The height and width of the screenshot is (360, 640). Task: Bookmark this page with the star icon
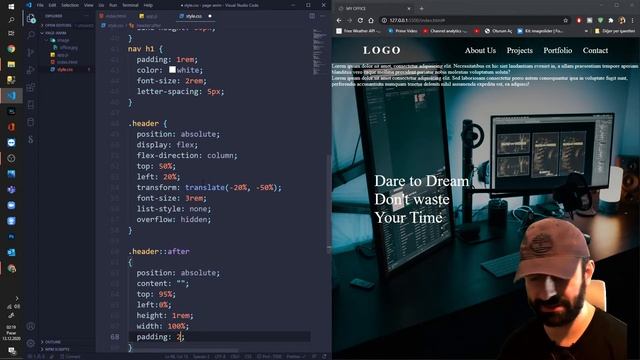565,20
